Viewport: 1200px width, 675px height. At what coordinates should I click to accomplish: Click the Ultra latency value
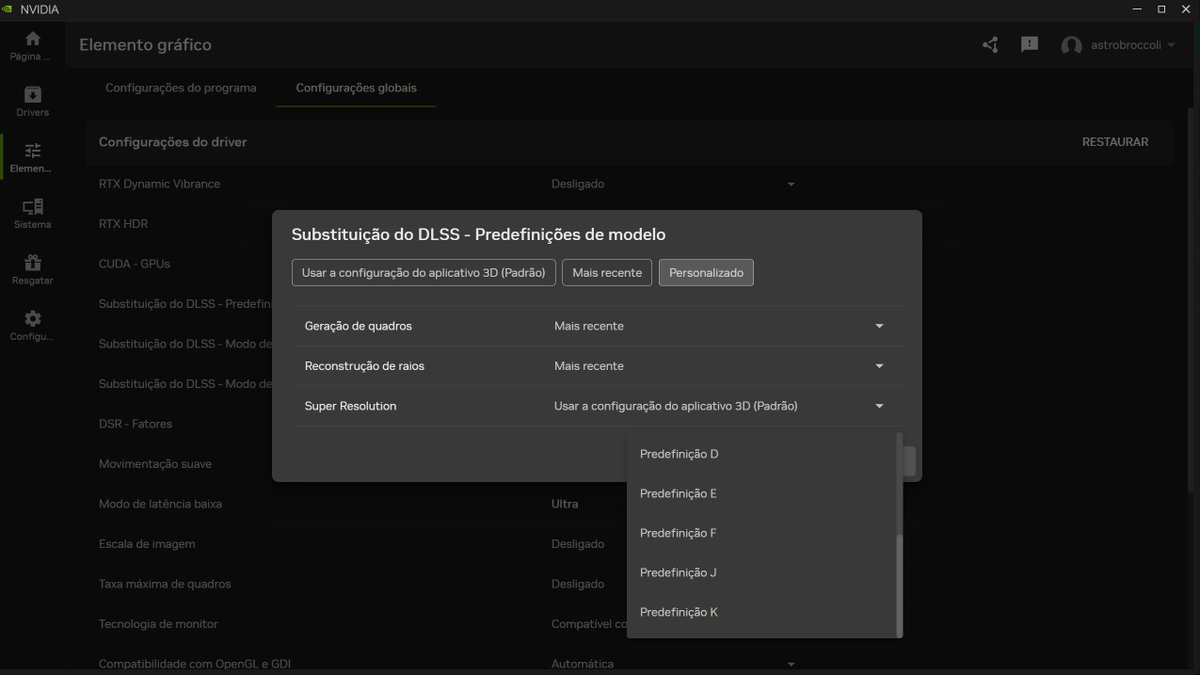tap(565, 504)
